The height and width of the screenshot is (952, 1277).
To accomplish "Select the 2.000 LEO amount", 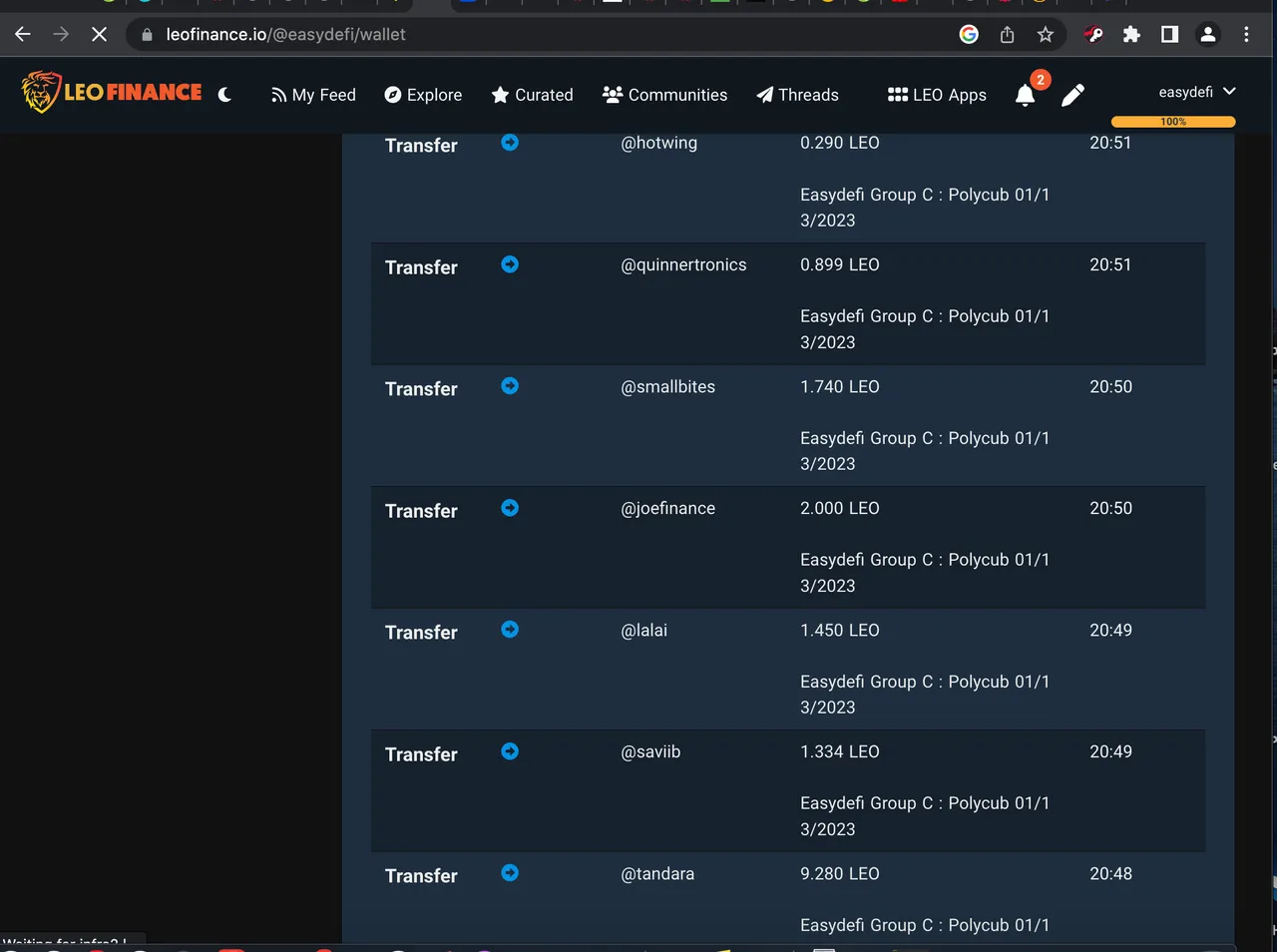I will point(840,508).
